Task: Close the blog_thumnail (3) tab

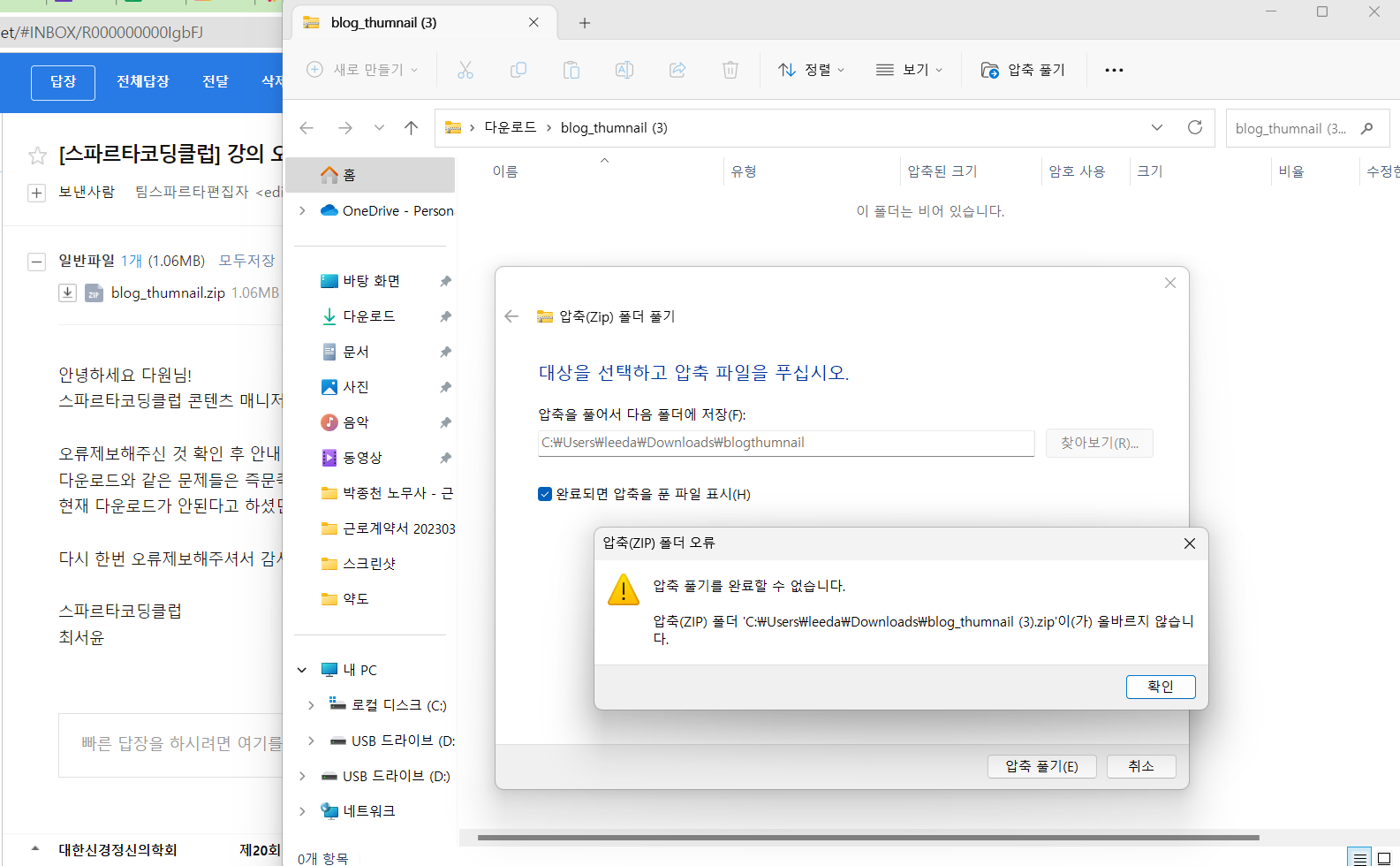Action: (534, 22)
